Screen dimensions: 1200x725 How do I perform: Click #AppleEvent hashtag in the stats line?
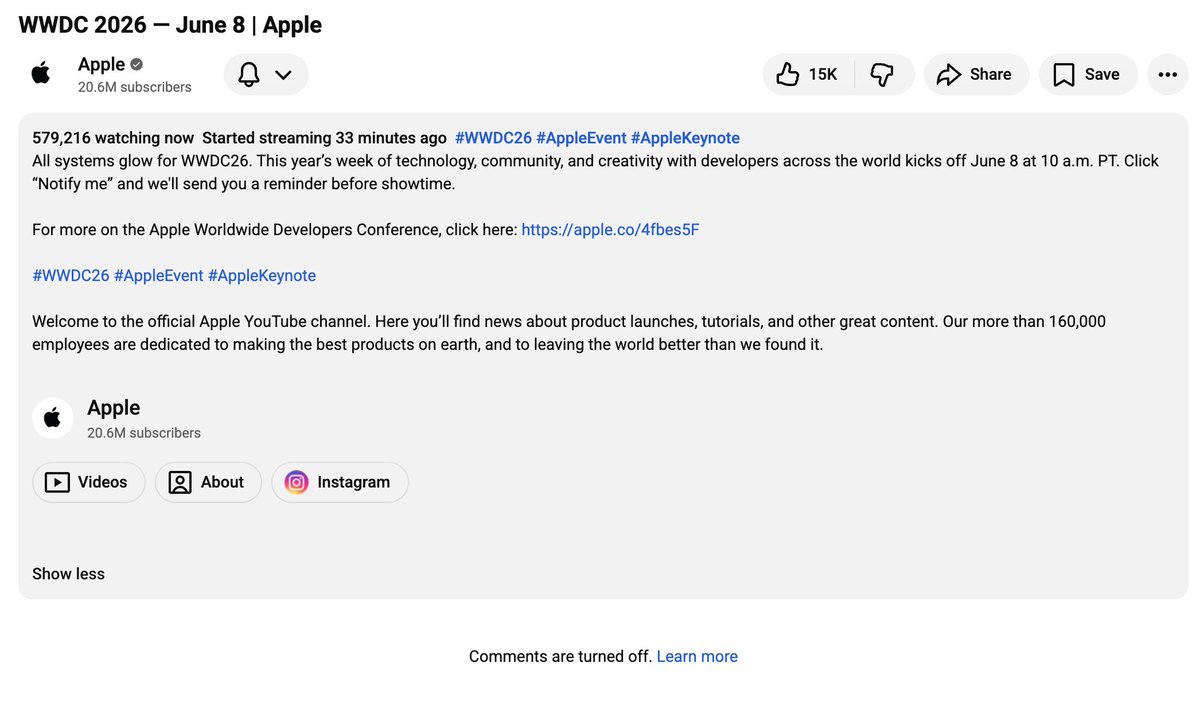[581, 138]
